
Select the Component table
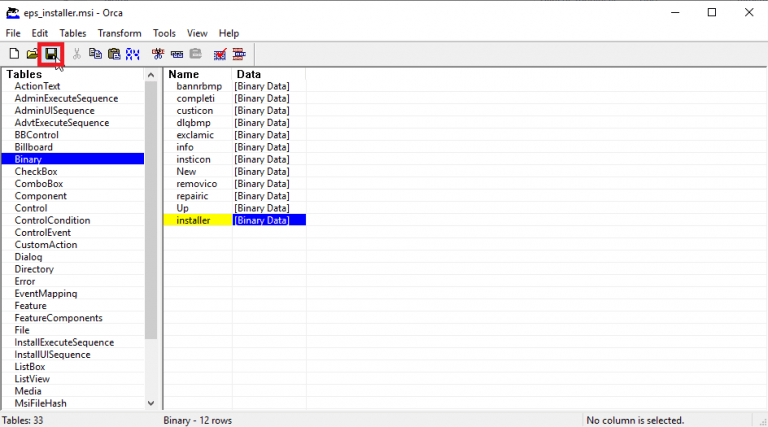point(40,196)
